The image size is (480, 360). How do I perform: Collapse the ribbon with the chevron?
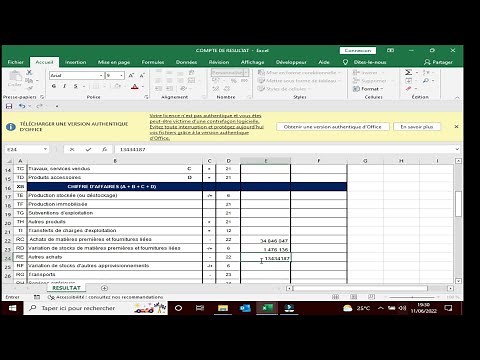(457, 98)
